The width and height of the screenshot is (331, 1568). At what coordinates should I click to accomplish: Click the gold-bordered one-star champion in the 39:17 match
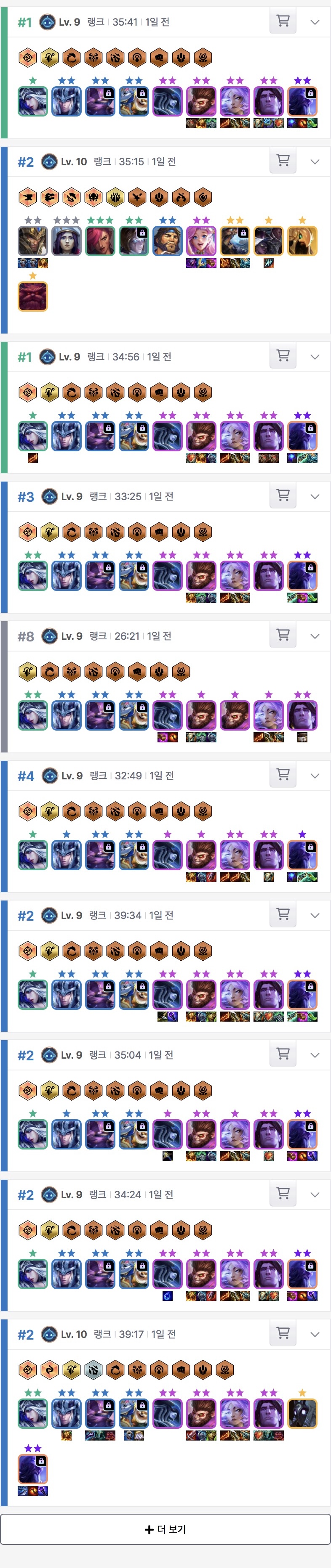(302, 1413)
